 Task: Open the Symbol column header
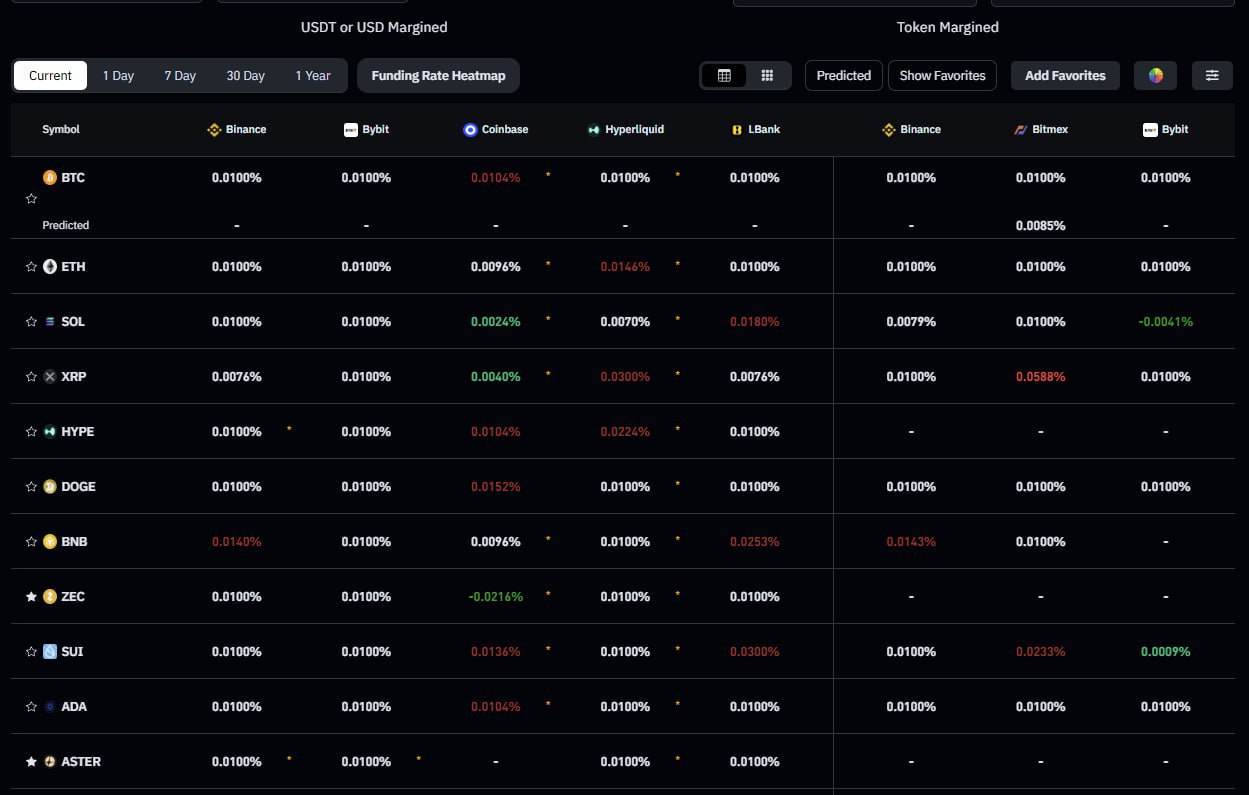tap(61, 129)
